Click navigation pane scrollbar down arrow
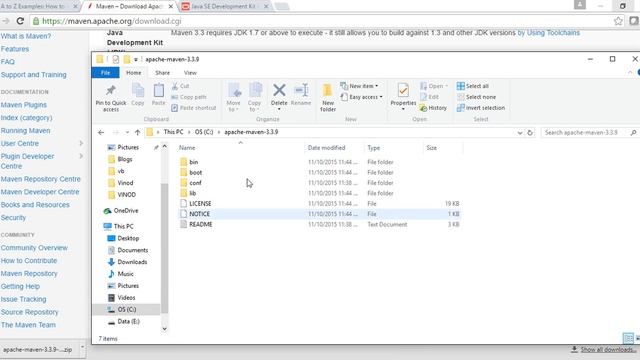 (164, 329)
